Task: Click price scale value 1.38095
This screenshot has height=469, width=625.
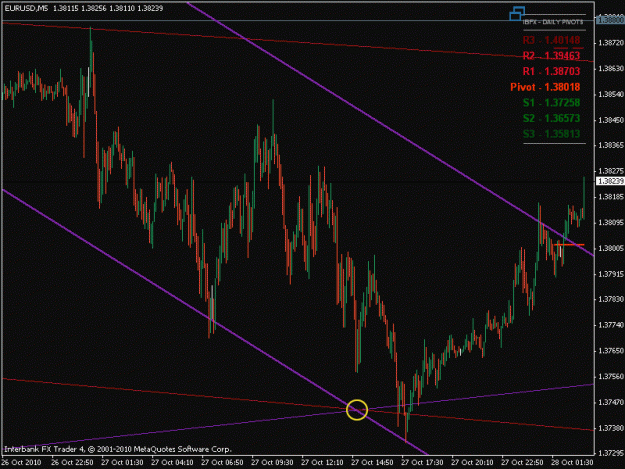Action: [611, 222]
